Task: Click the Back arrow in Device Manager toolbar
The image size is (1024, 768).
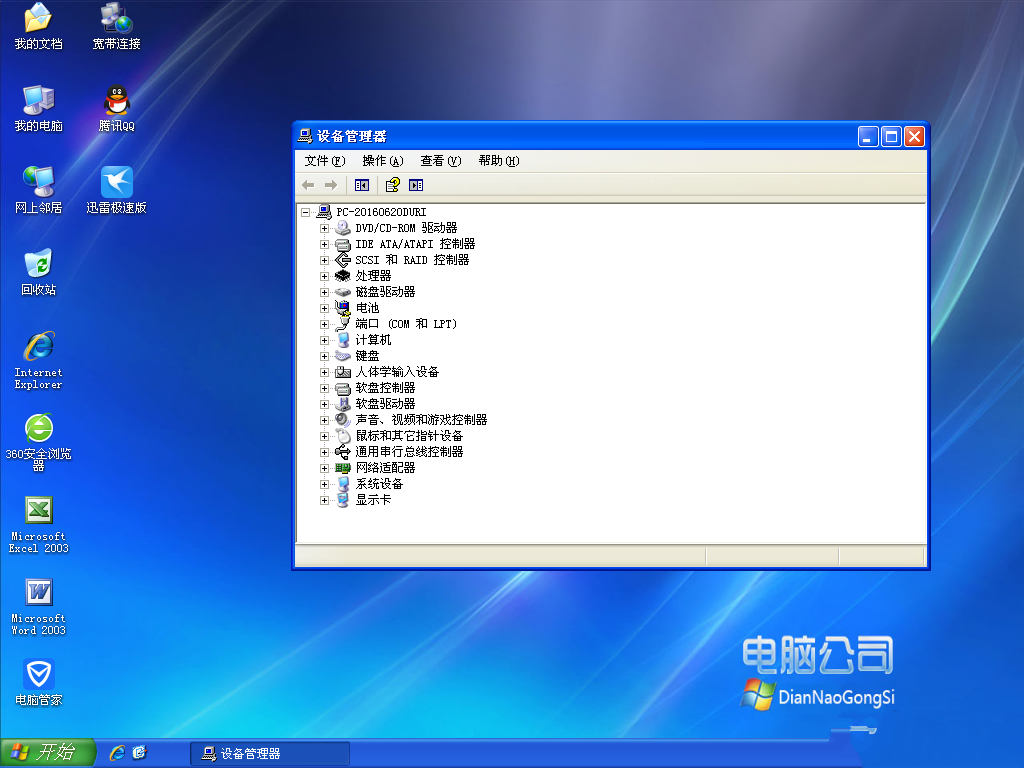Action: point(308,185)
